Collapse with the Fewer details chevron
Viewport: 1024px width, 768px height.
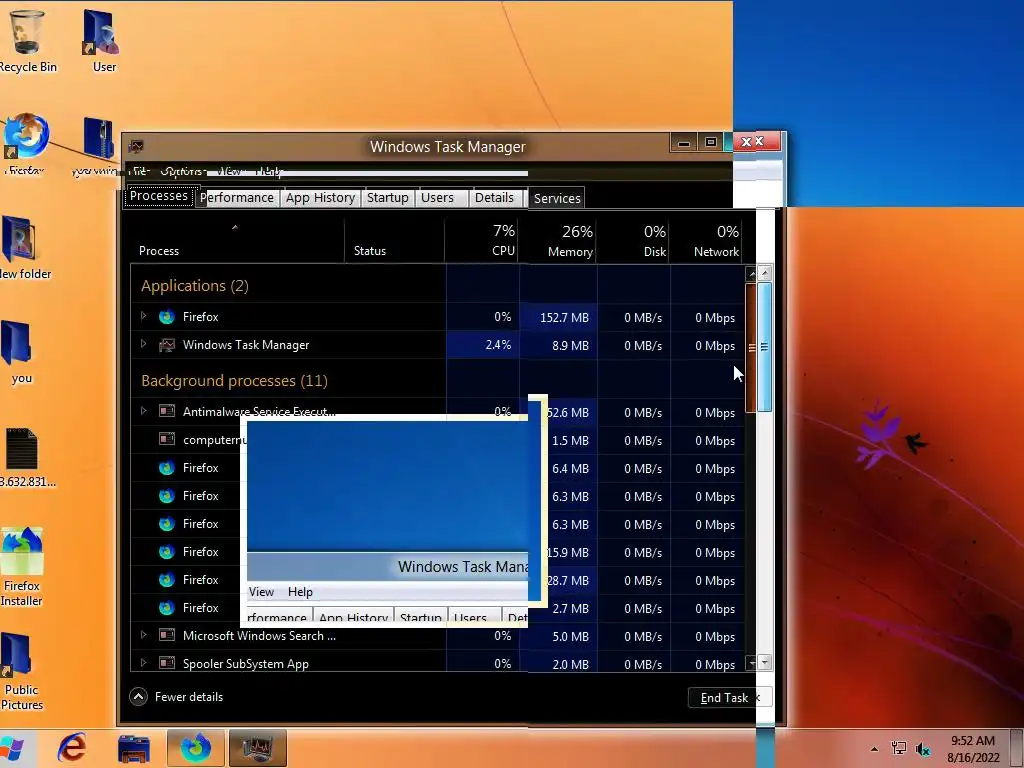(138, 697)
